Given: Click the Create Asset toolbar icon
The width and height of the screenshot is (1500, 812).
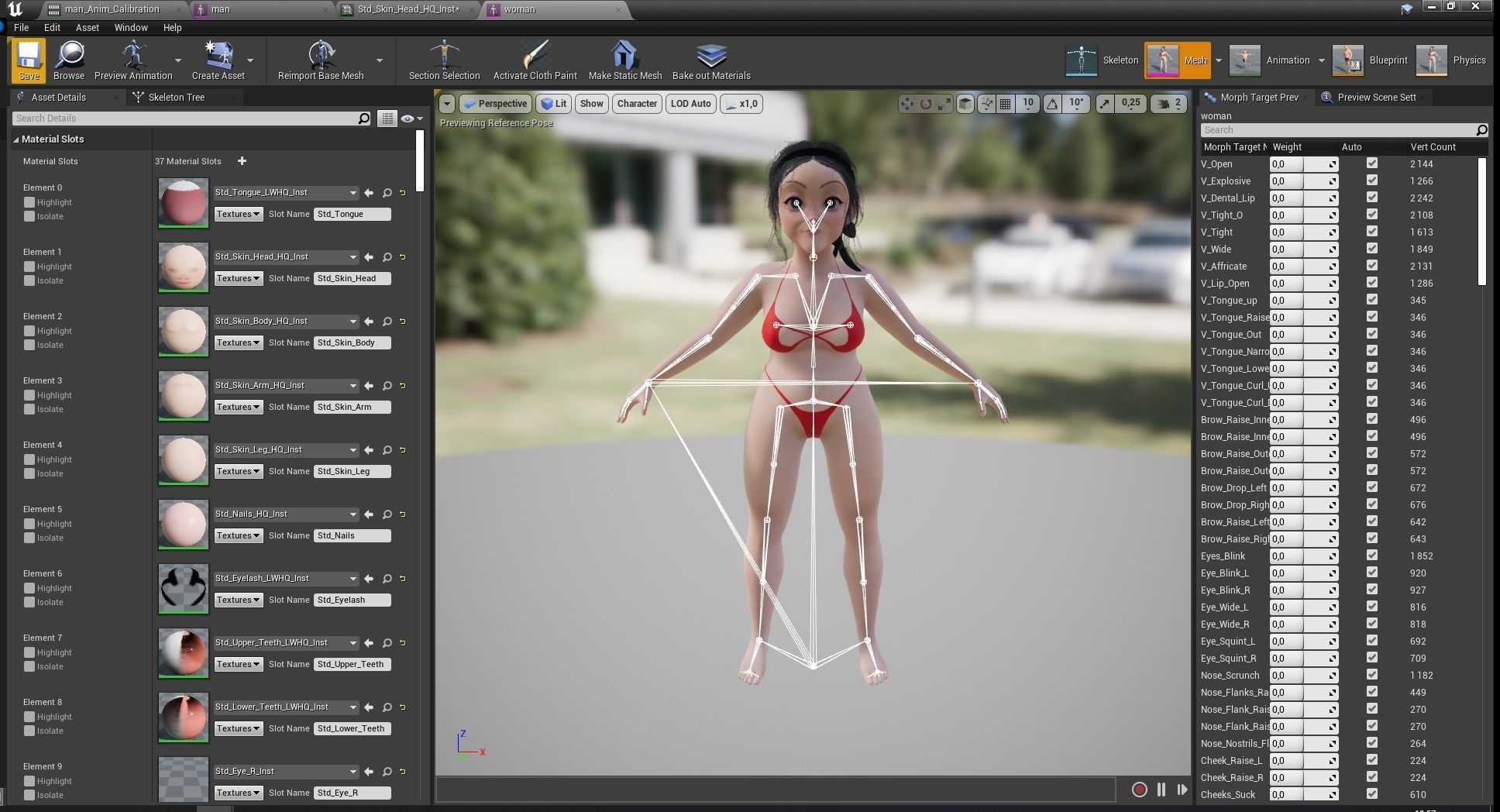Looking at the screenshot, I should click(218, 60).
